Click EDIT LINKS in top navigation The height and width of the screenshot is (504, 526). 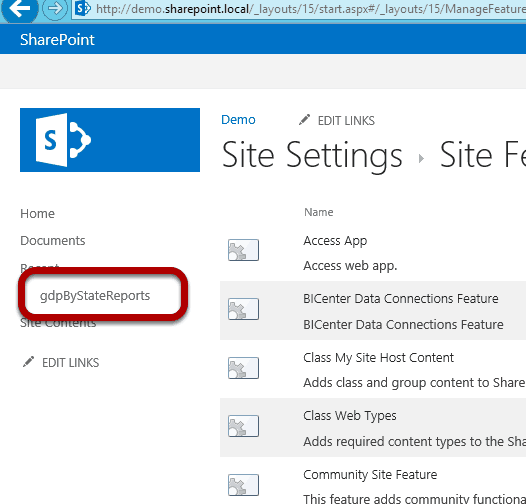tap(346, 120)
